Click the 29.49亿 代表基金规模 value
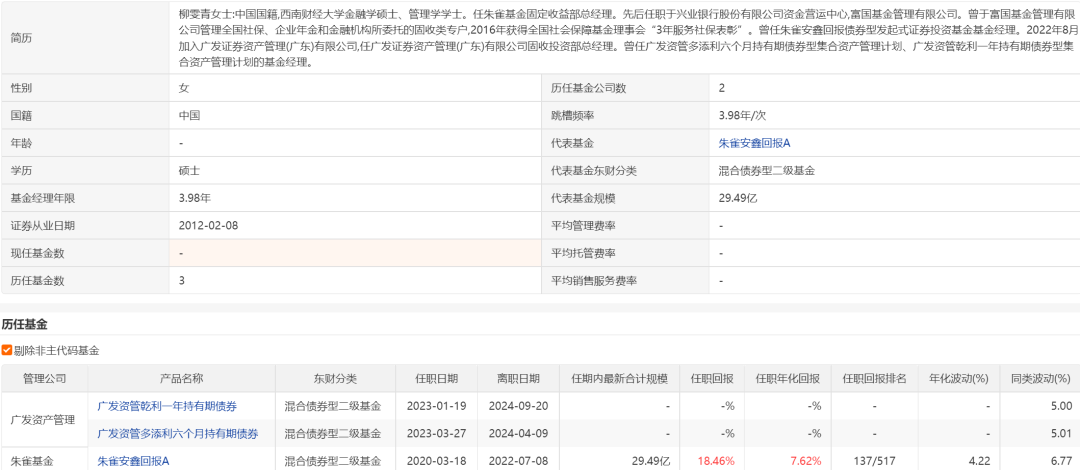Viewport: 1080px width, 470px height. (738, 198)
